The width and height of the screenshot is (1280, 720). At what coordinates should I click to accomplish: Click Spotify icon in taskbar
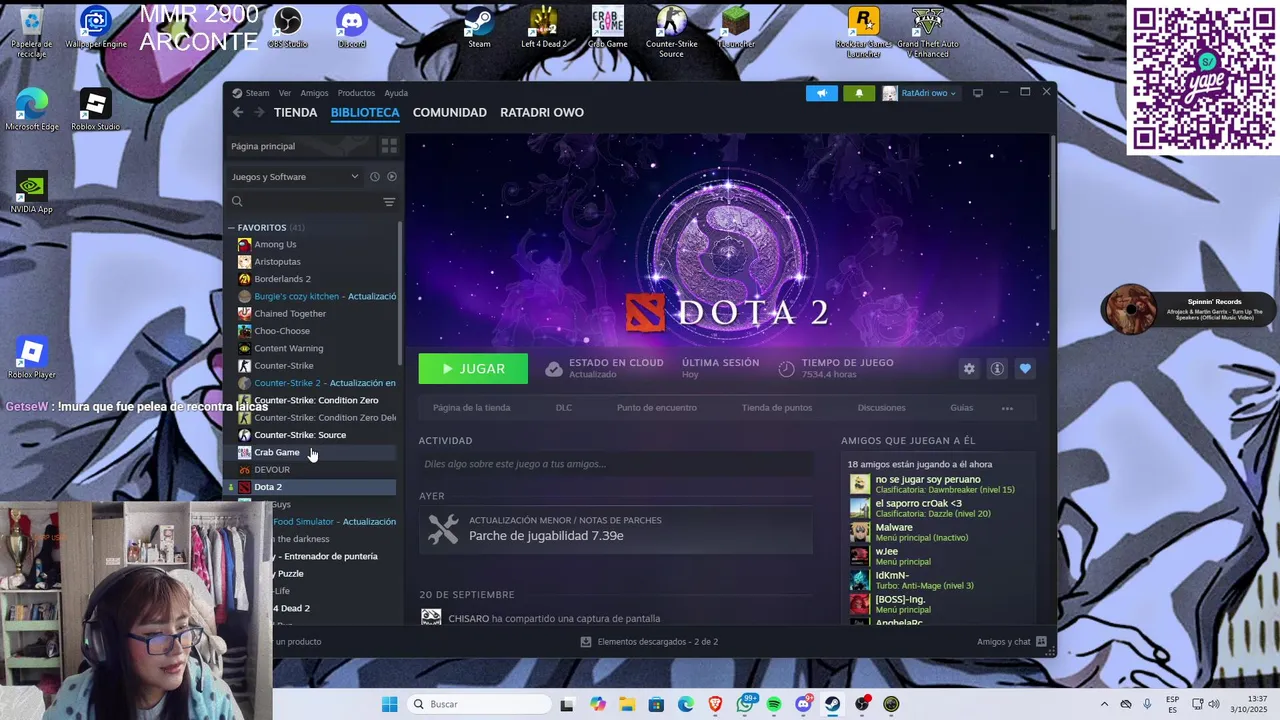pos(774,704)
